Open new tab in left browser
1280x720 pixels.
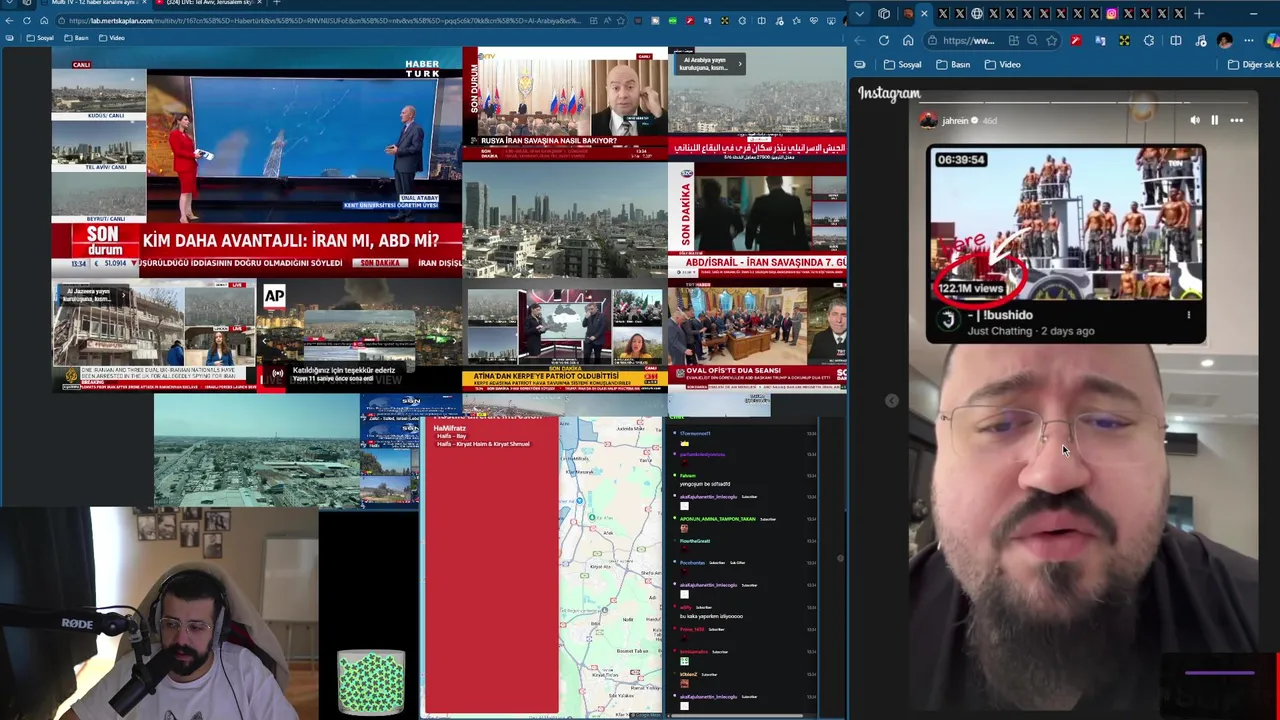tap(277, 3)
